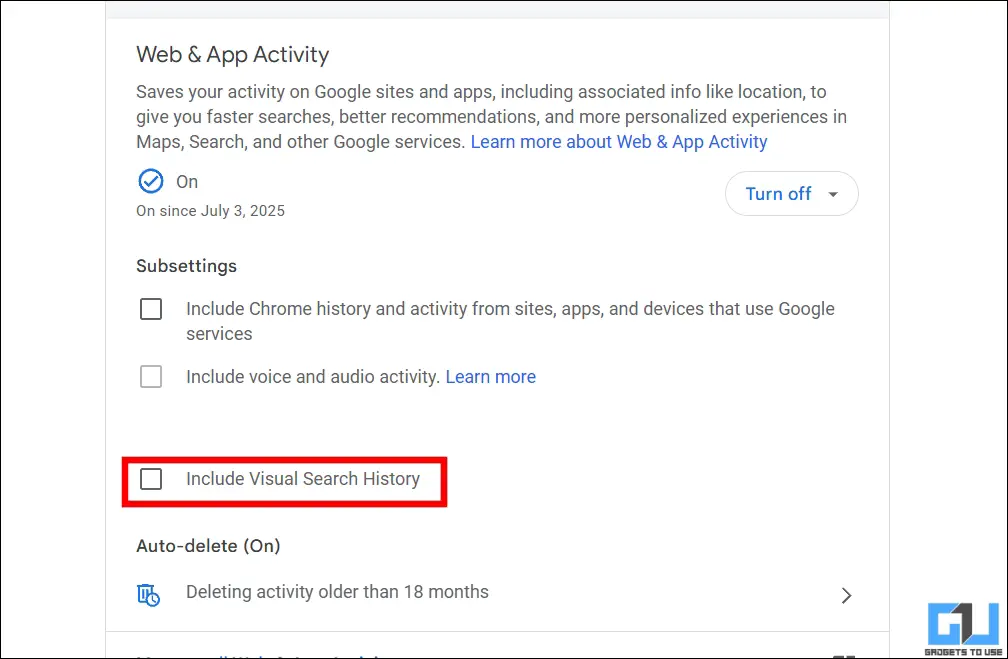Click the On since July 3, 2025 text
Screen dimensions: 1008x659
click(x=210, y=211)
